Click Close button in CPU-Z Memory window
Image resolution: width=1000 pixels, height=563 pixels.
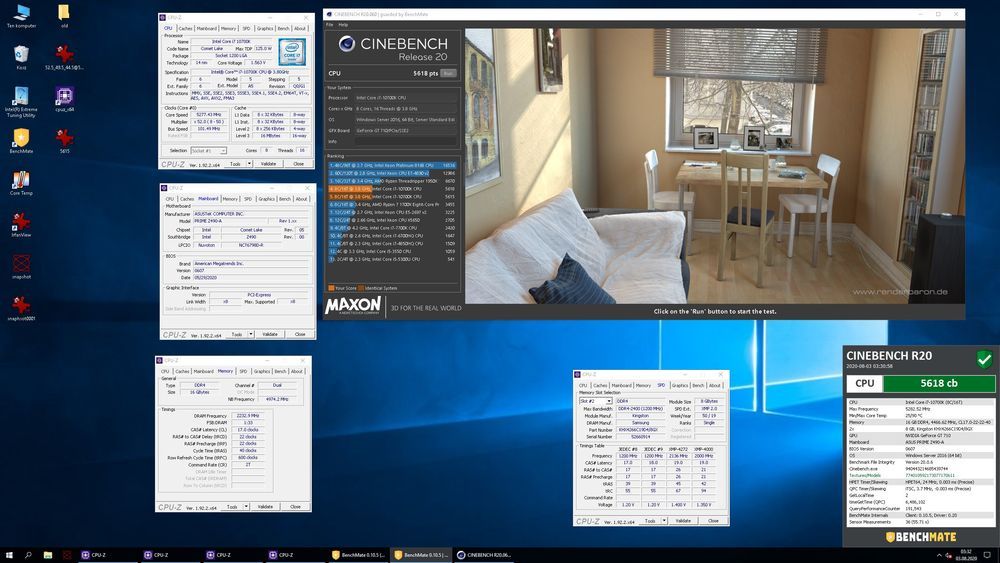tap(295, 507)
